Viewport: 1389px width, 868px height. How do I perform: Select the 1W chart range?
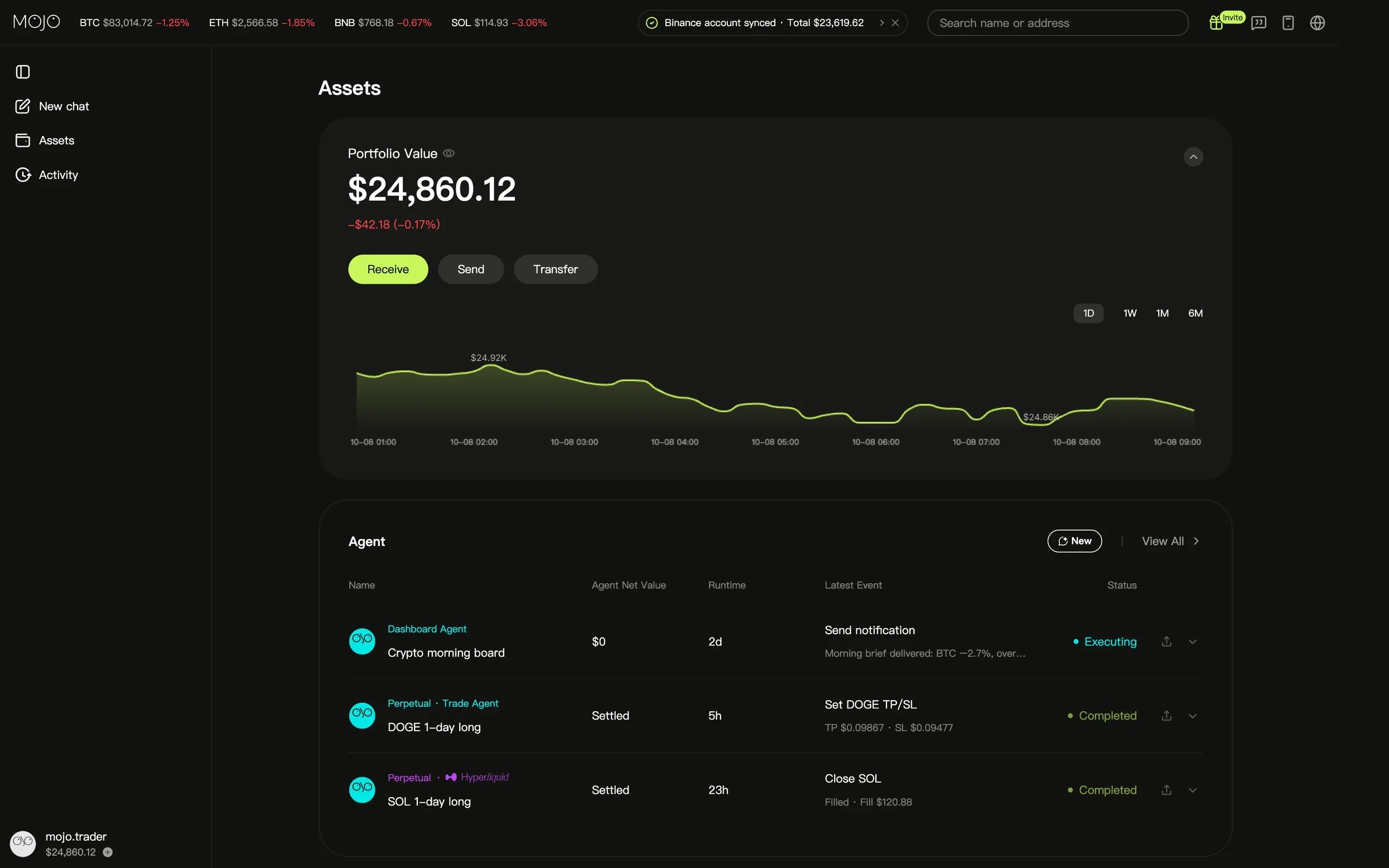[1130, 313]
